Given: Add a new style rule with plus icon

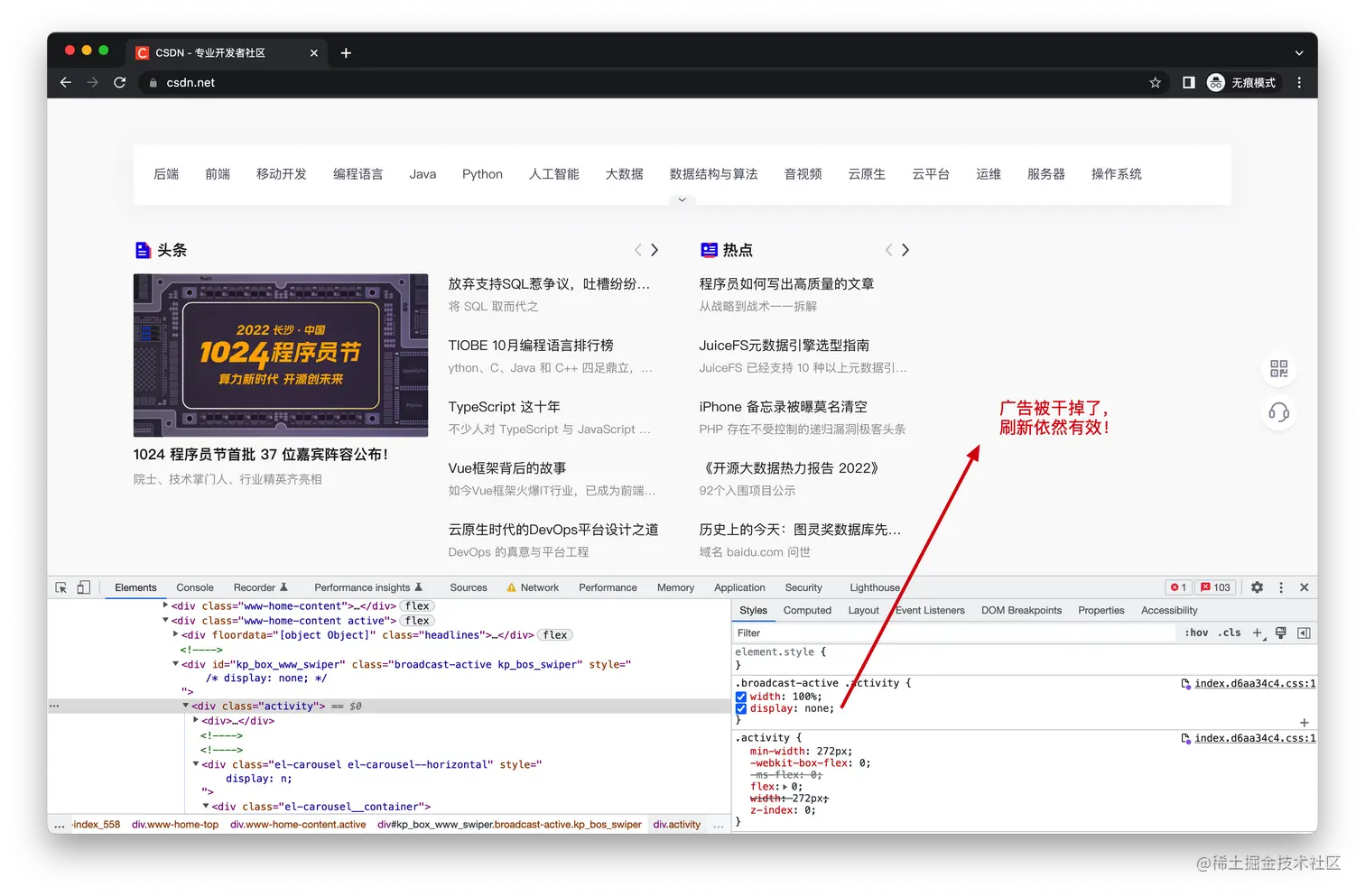Looking at the screenshot, I should (1258, 633).
